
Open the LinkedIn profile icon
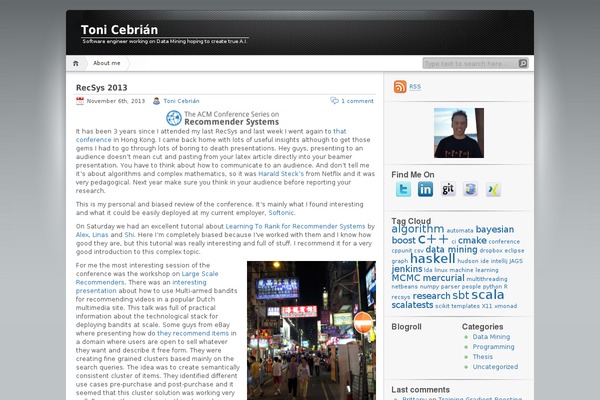[425, 189]
